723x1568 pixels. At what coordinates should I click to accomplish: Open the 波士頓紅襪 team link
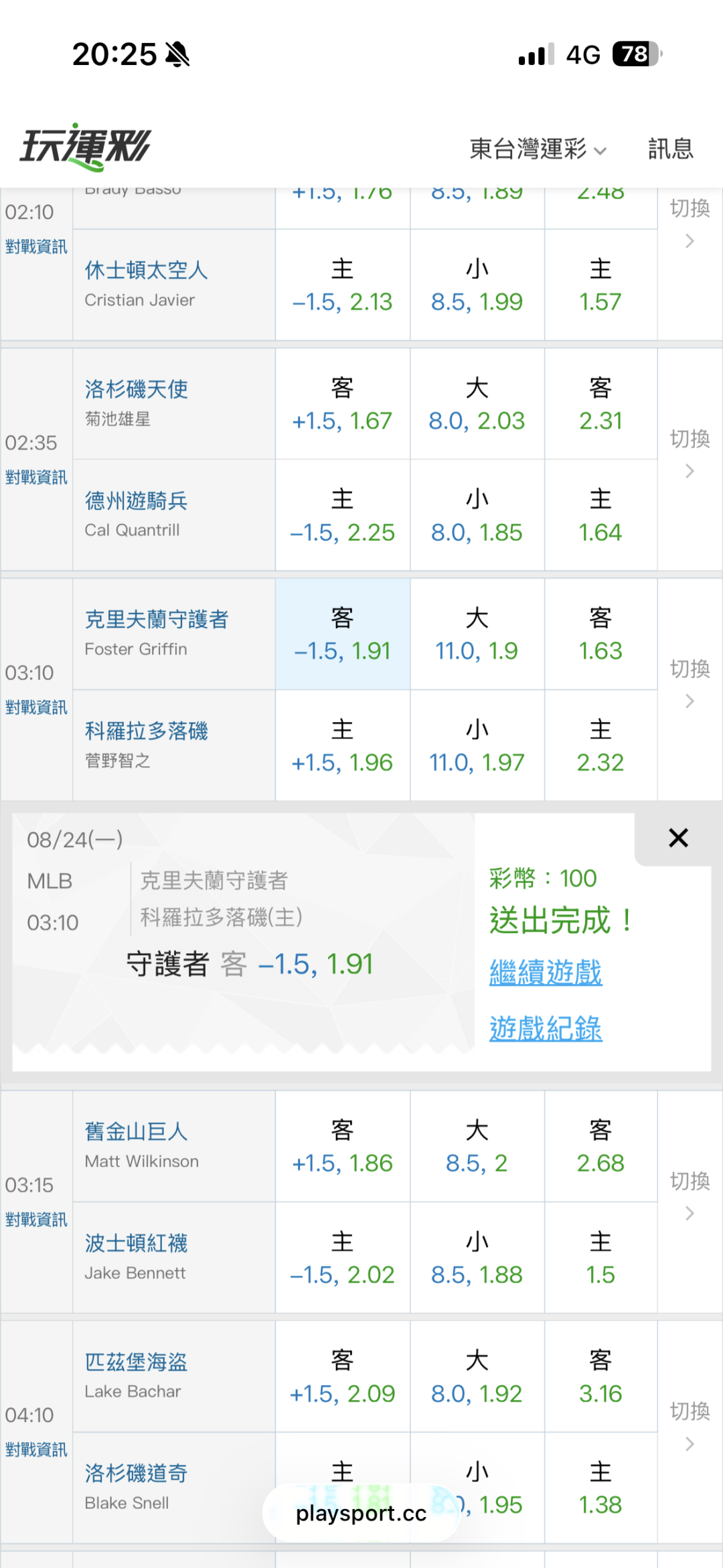pyautogui.click(x=136, y=1243)
